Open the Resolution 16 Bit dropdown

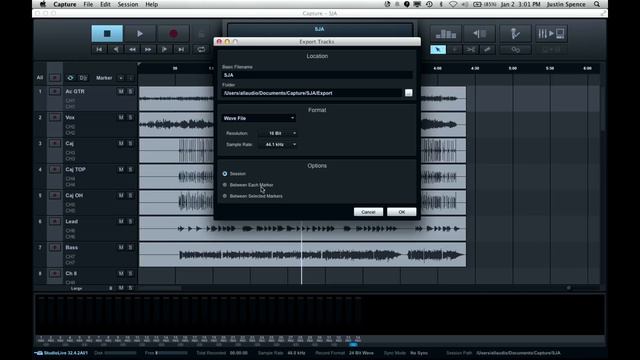(x=278, y=133)
